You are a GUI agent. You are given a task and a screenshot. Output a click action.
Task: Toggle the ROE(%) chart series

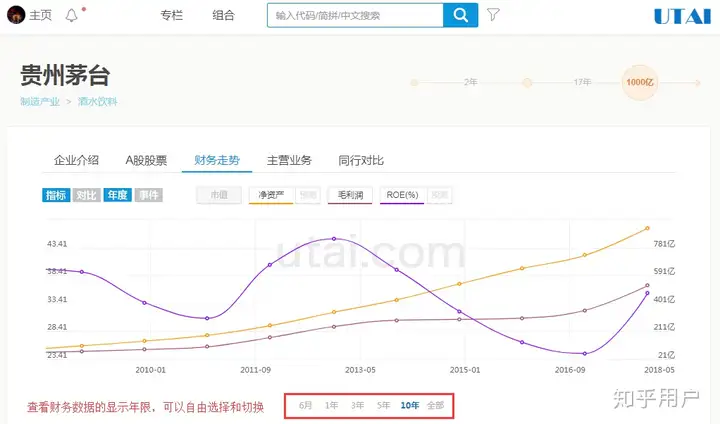pyautogui.click(x=402, y=195)
